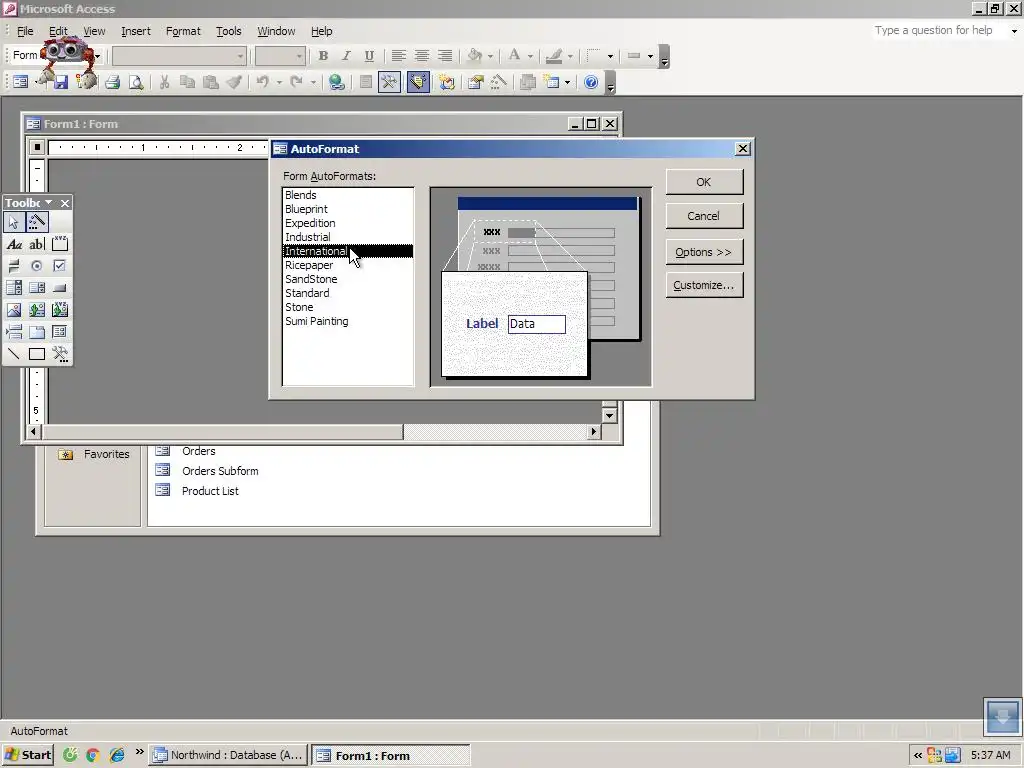Select the Option Group tool in Toolbox

[59, 244]
